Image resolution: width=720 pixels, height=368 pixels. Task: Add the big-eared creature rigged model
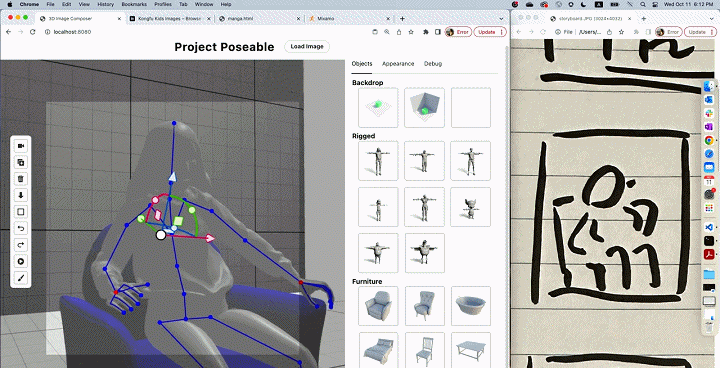[471, 207]
